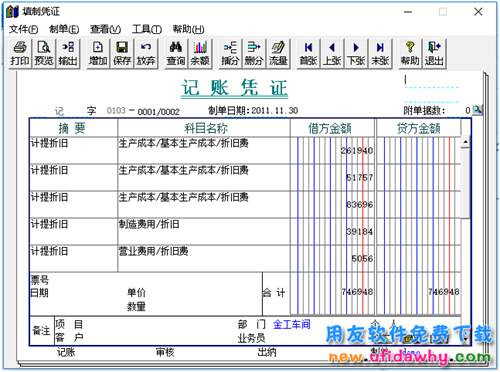
Task: Select debit amount 261940 cell
Action: click(x=333, y=150)
